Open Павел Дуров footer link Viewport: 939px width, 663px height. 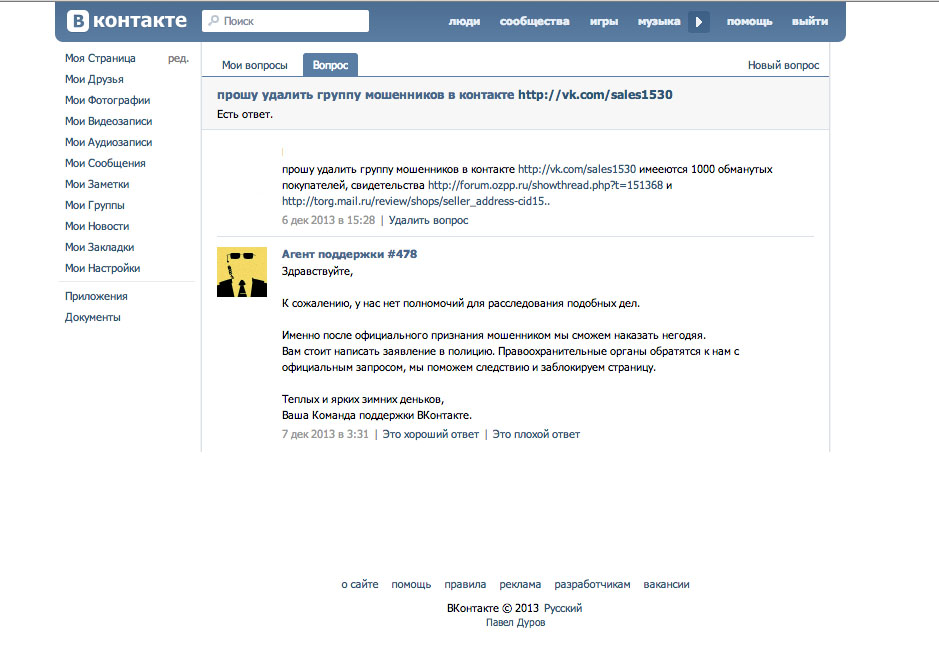[x=516, y=622]
